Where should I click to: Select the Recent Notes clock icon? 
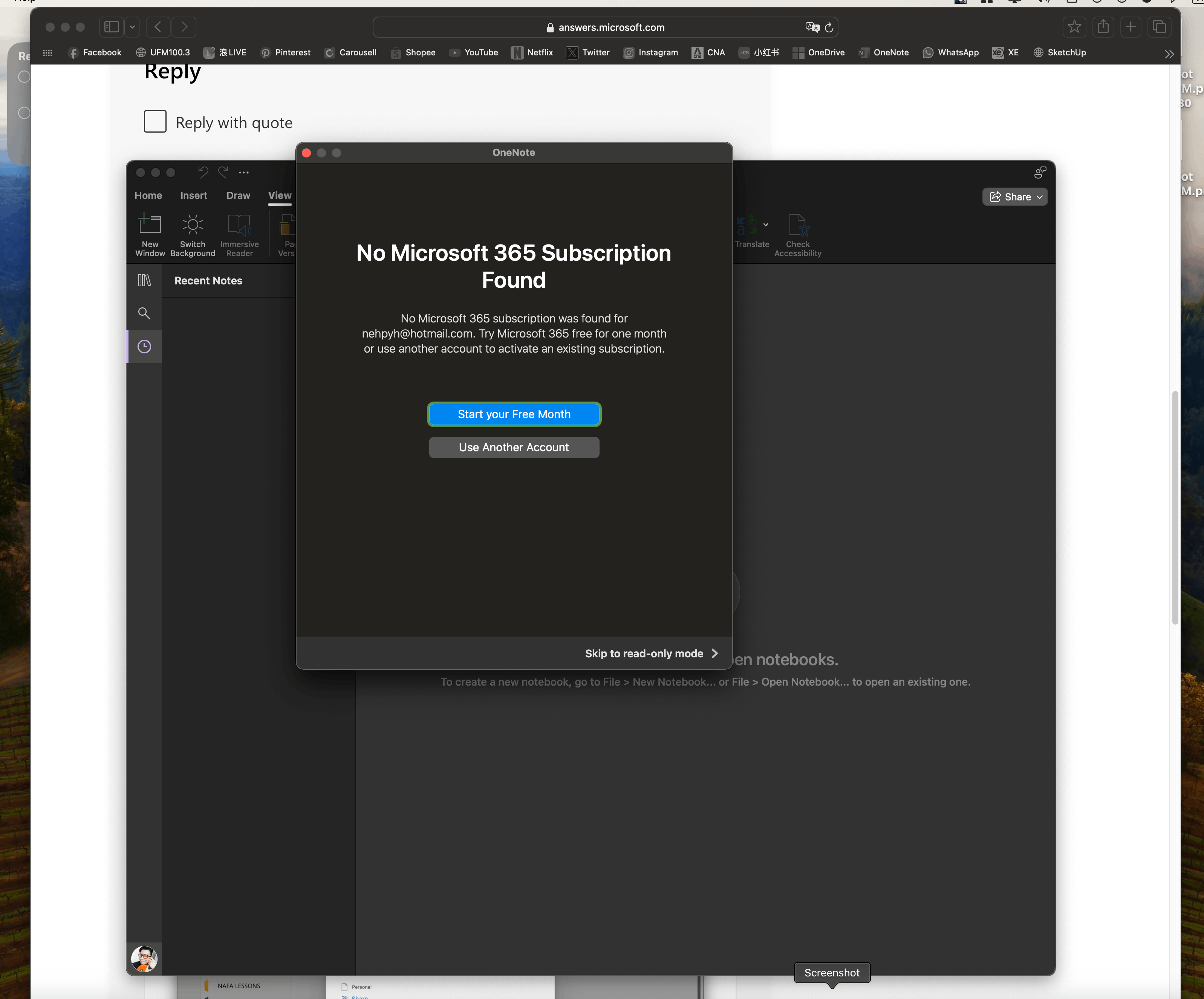144,346
